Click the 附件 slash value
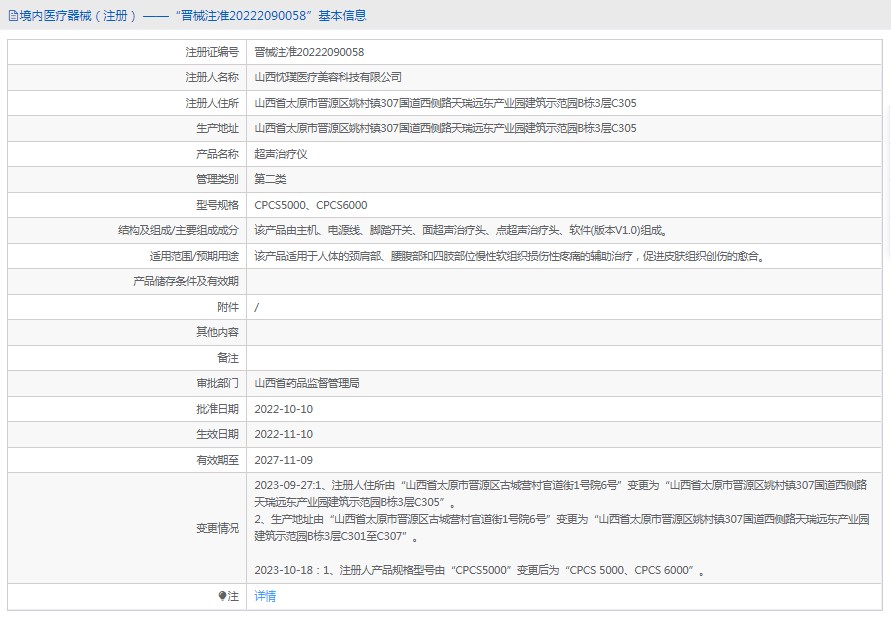Viewport: 891px width, 617px height. [x=257, y=307]
